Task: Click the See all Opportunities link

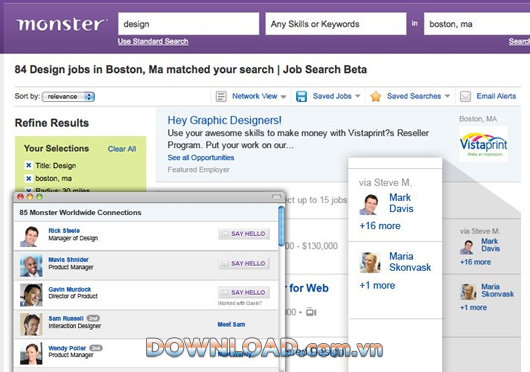Action: [201, 158]
